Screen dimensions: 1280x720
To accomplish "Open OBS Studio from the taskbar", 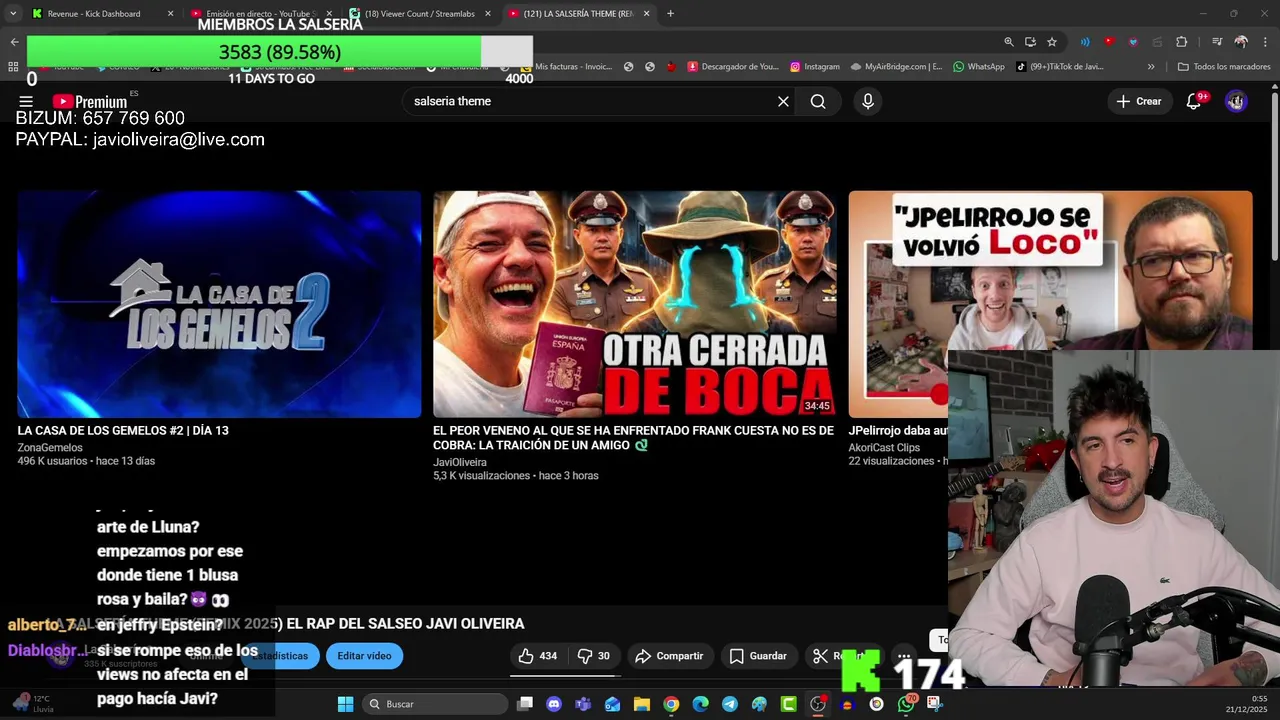I will pyautogui.click(x=818, y=704).
